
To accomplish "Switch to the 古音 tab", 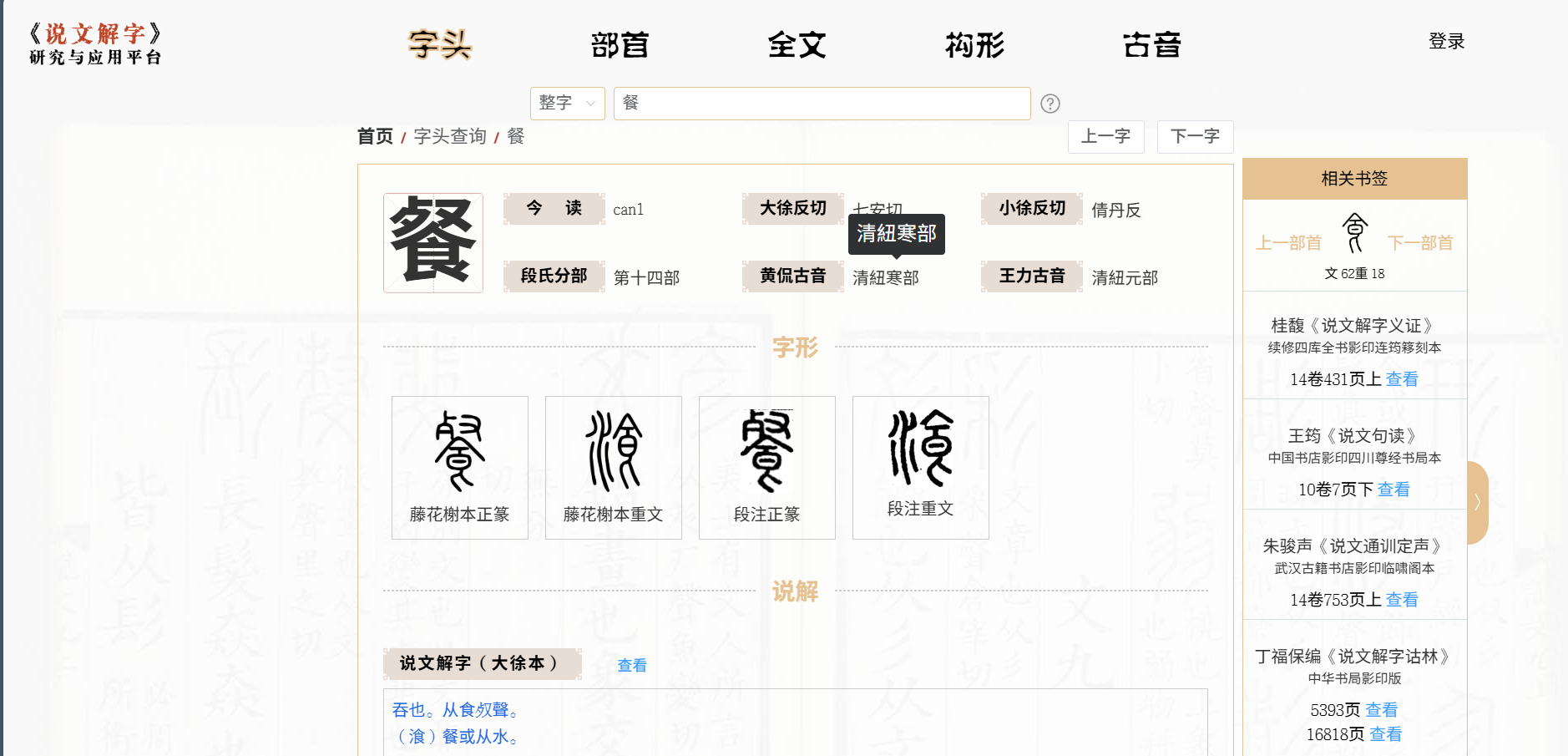I will [x=1151, y=45].
